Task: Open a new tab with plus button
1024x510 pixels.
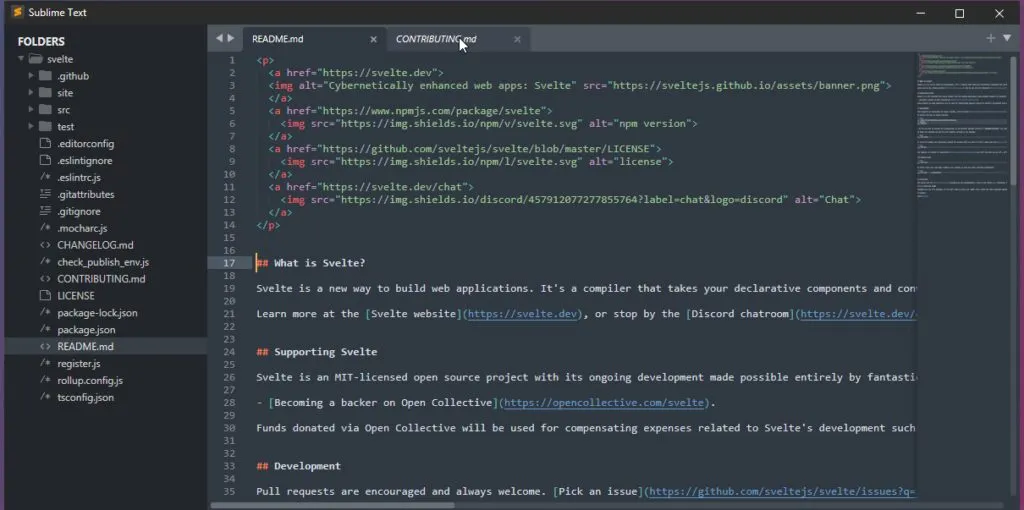Action: tap(991, 39)
